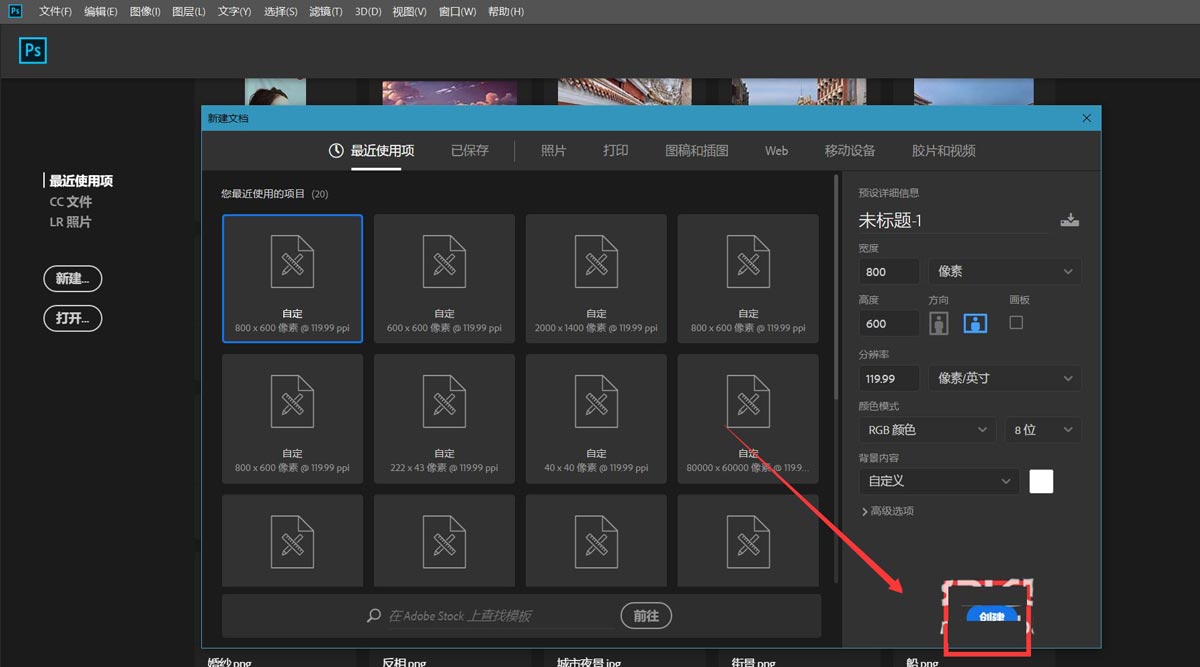Open the 帮助(H) menu

[x=505, y=12]
